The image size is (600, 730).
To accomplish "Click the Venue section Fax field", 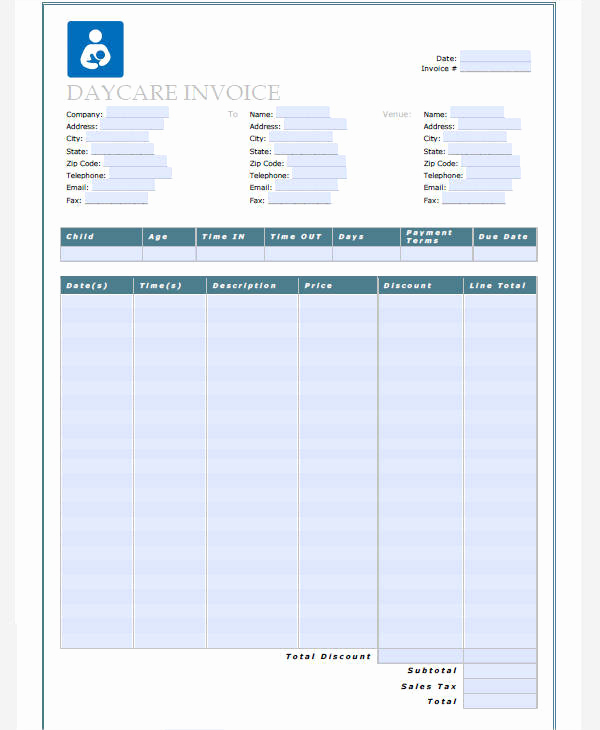I will [473, 198].
